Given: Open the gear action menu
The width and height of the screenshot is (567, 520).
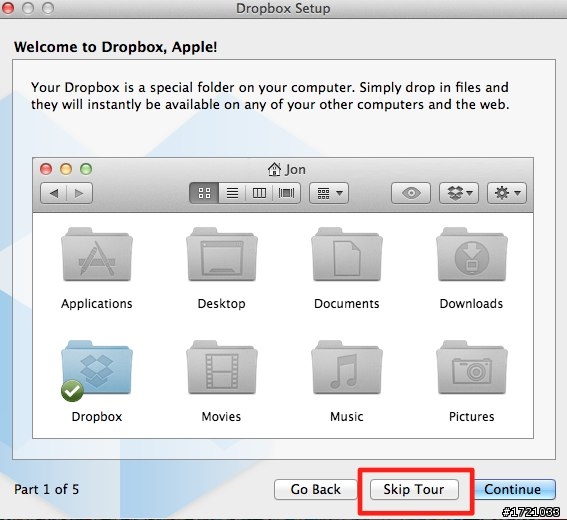Looking at the screenshot, I should 507,193.
